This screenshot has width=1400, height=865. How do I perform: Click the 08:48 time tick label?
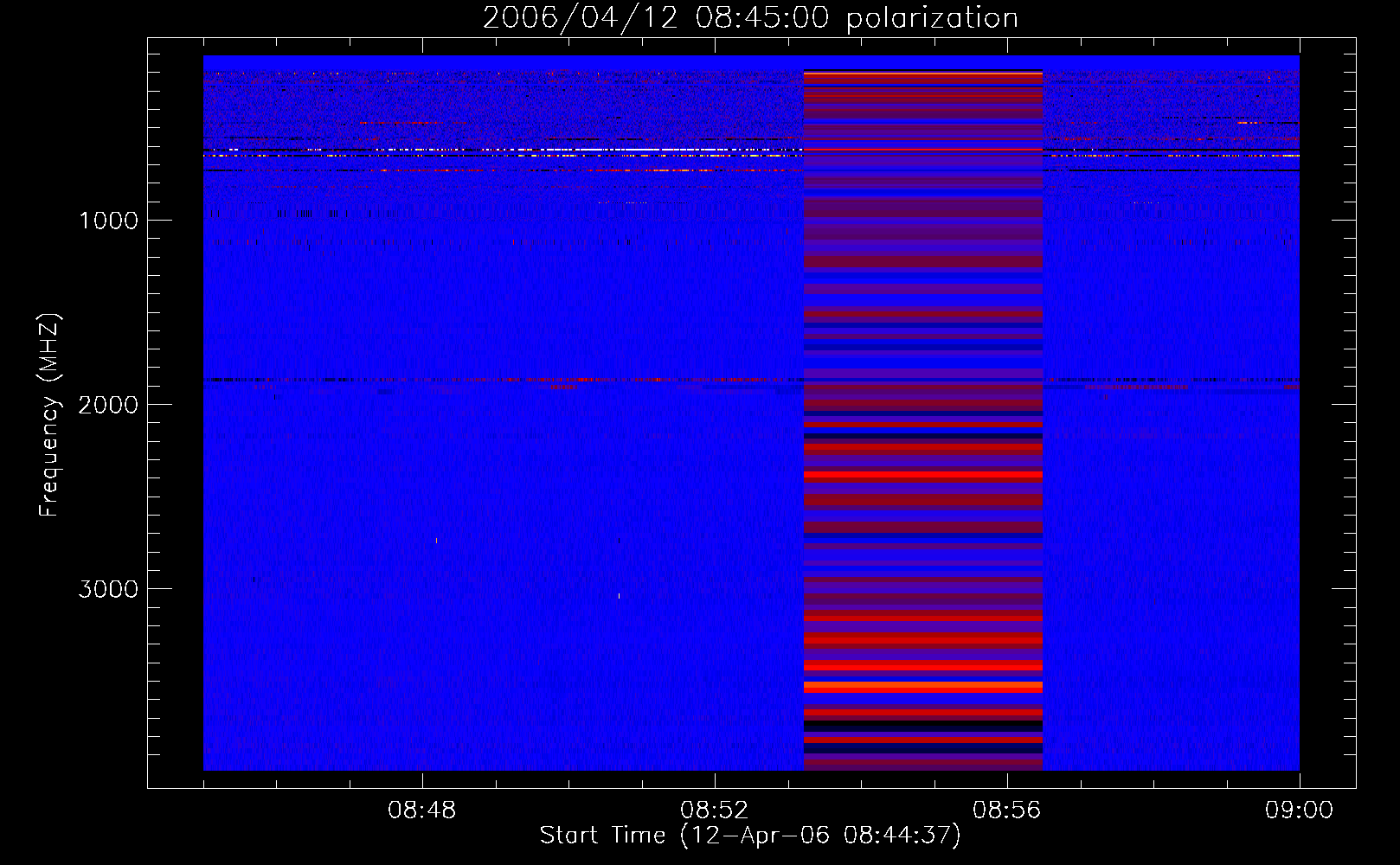pos(422,811)
